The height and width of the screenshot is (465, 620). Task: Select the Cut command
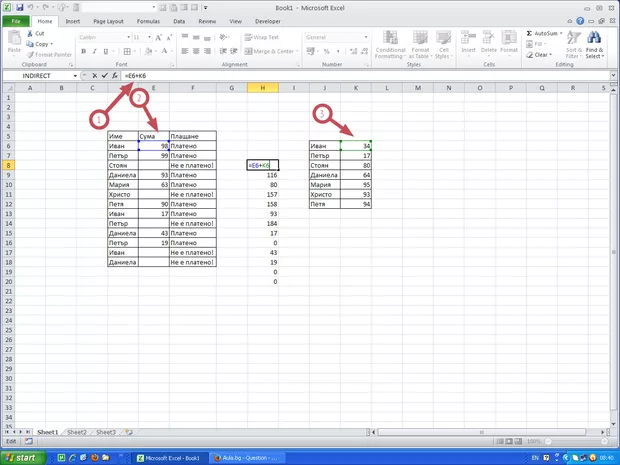tap(39, 33)
